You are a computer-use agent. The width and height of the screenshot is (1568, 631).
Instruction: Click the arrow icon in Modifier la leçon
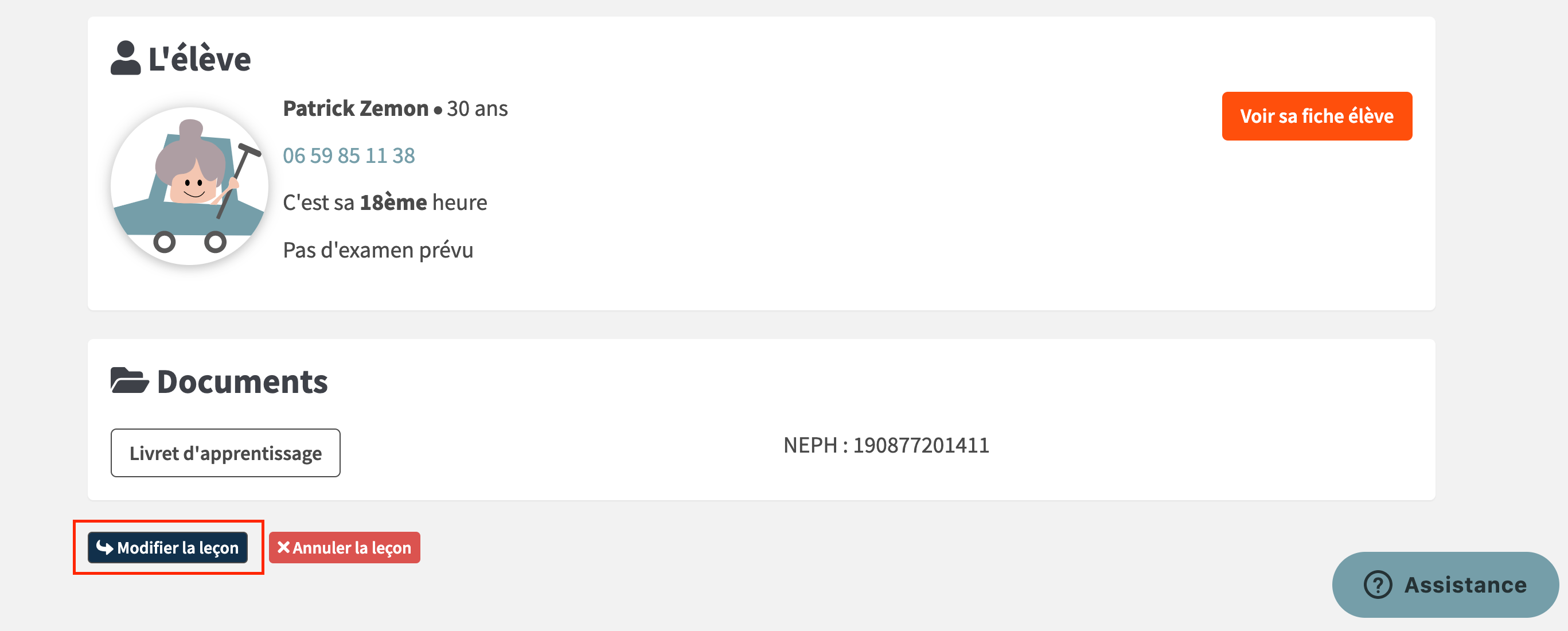click(105, 547)
